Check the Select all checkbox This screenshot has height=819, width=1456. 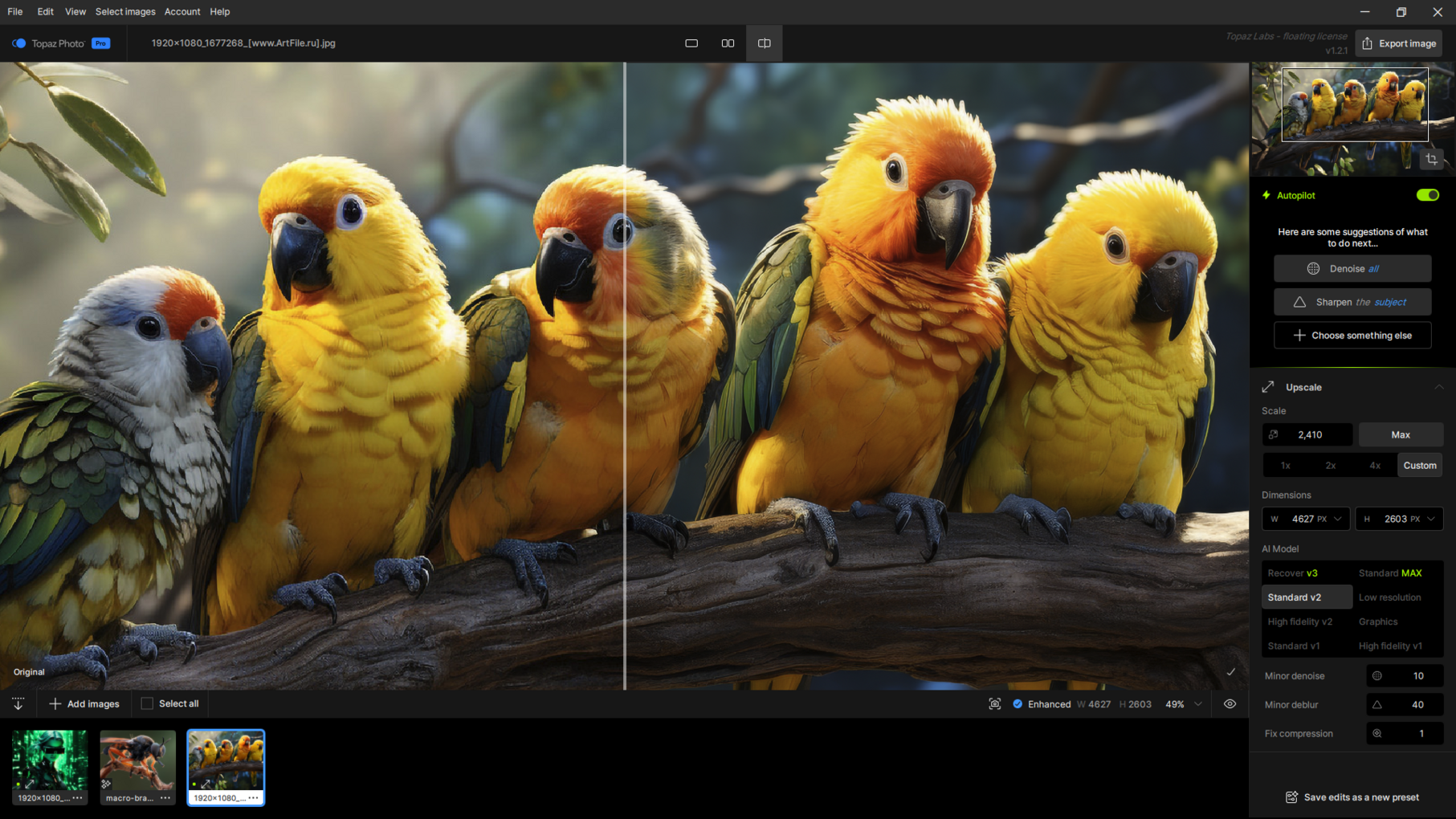147,704
